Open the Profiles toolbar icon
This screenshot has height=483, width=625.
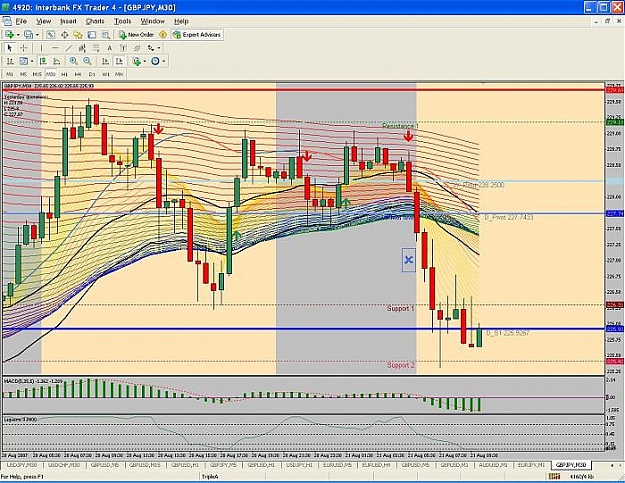pyautogui.click(x=28, y=35)
